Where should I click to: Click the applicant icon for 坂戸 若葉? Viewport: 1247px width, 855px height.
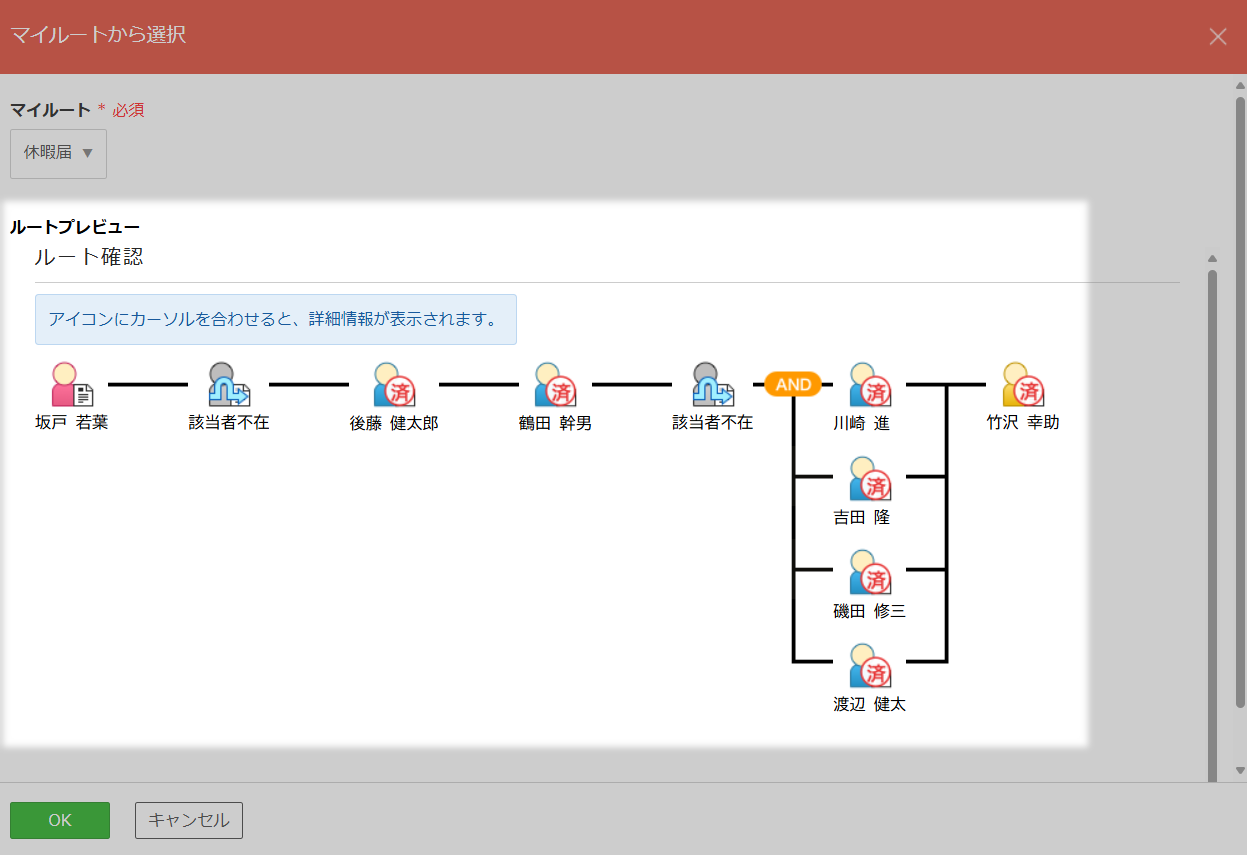(x=71, y=385)
